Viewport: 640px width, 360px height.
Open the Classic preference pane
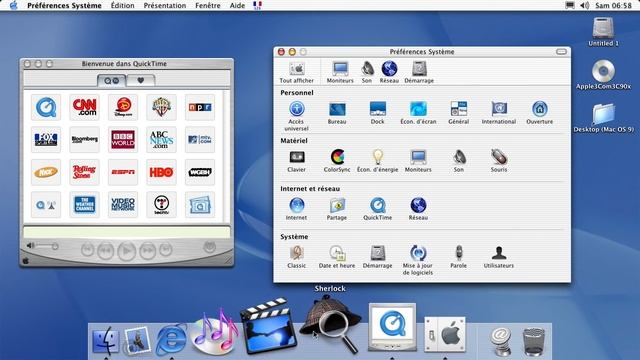tap(297, 257)
